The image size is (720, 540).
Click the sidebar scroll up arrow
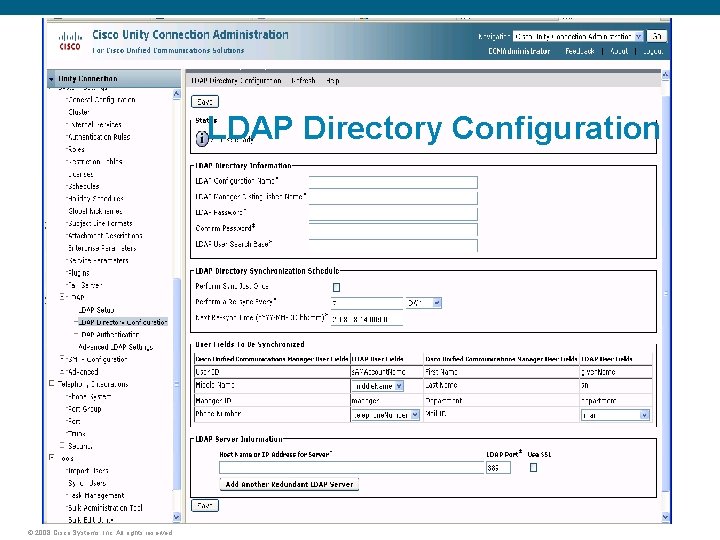[177, 94]
